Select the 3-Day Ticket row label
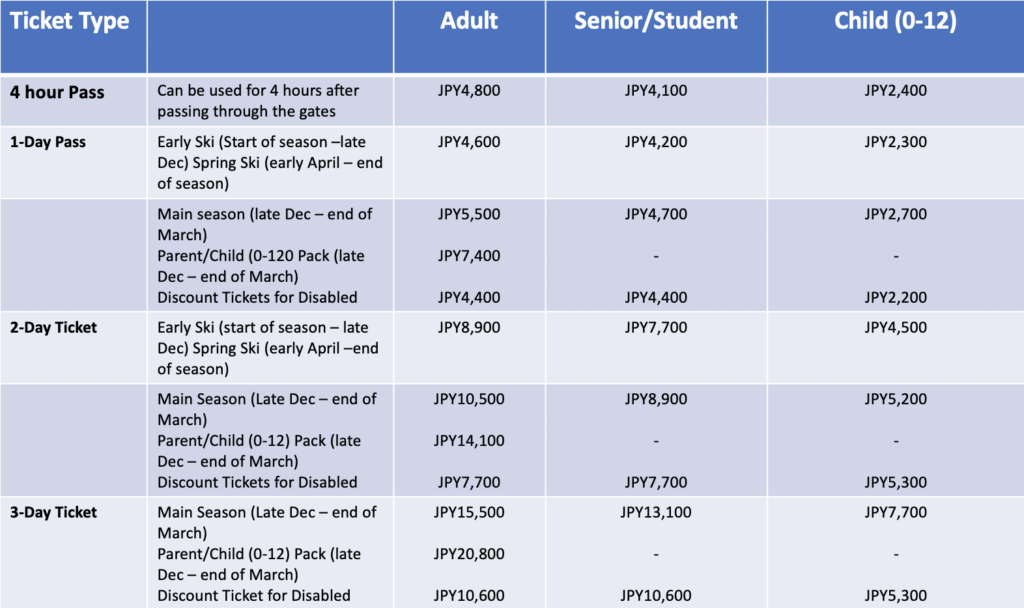The image size is (1024, 608). [54, 512]
